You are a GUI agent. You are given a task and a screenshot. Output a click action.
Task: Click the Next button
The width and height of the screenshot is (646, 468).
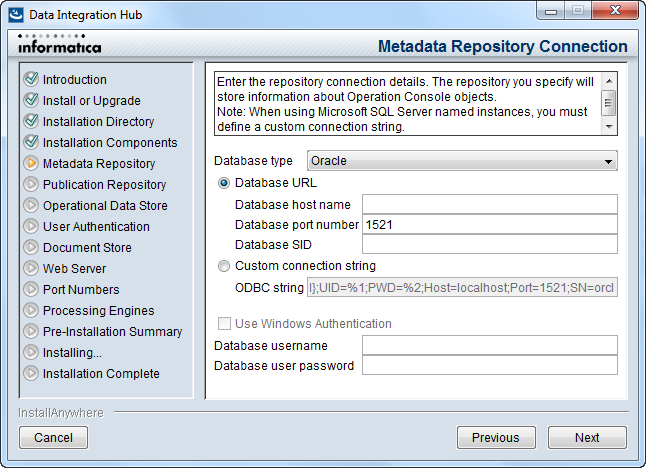(587, 438)
